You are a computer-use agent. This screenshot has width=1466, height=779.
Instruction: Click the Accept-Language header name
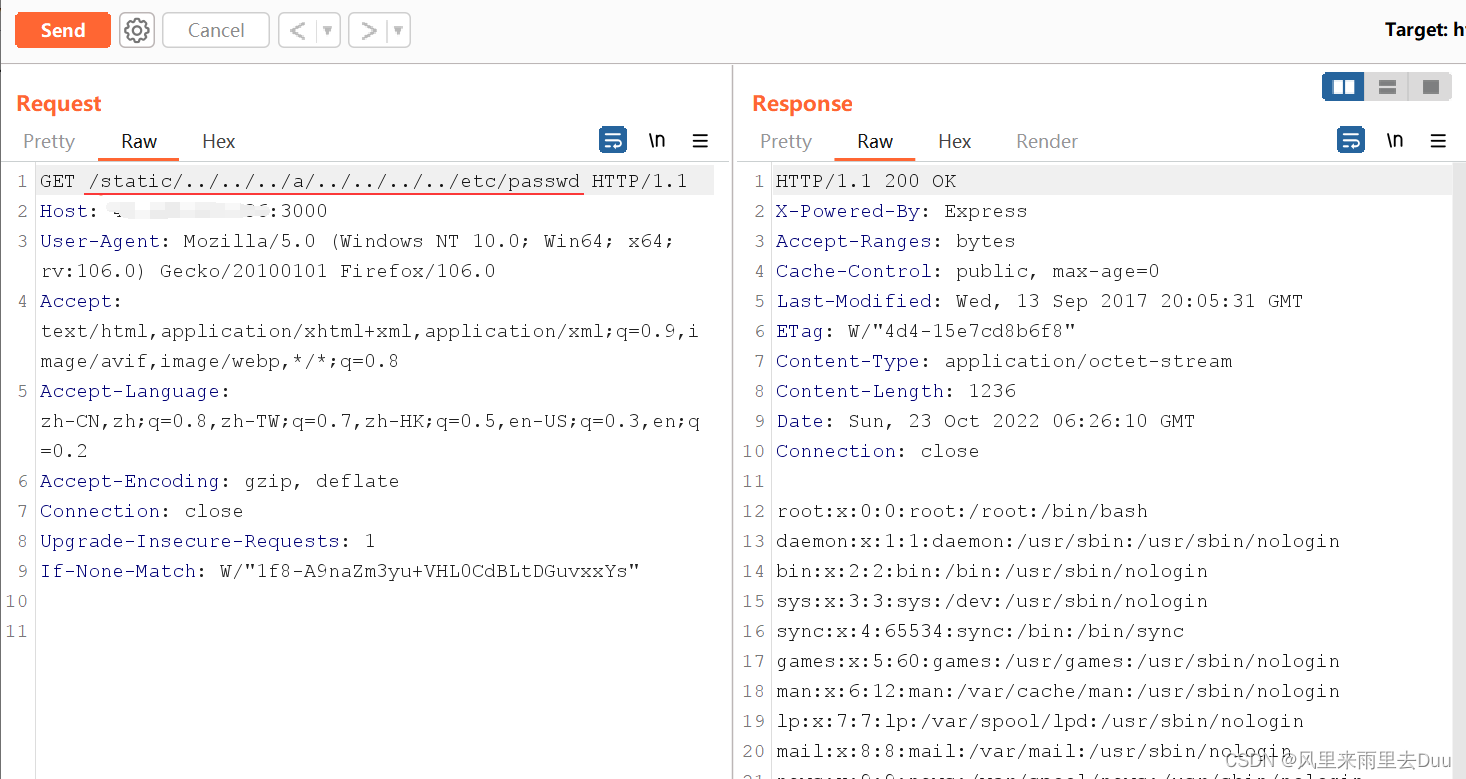[x=130, y=391]
